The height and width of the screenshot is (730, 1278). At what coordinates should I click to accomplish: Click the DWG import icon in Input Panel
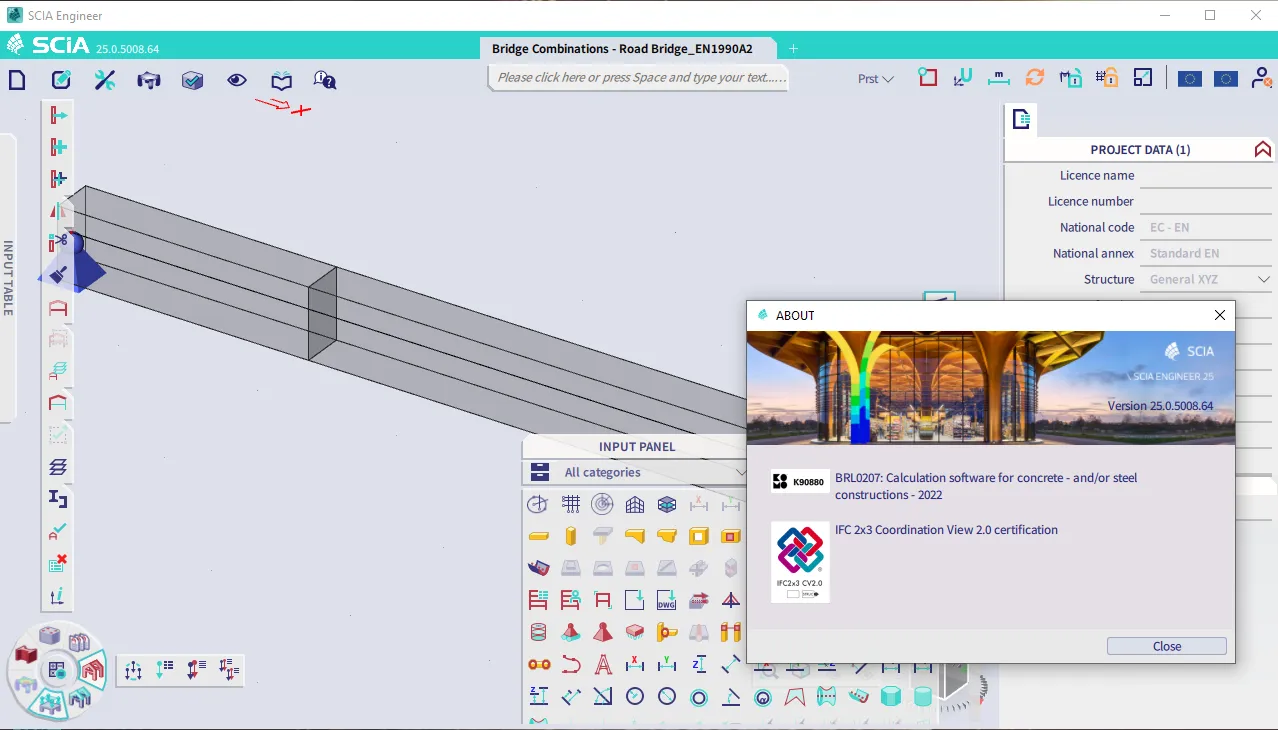coord(667,600)
